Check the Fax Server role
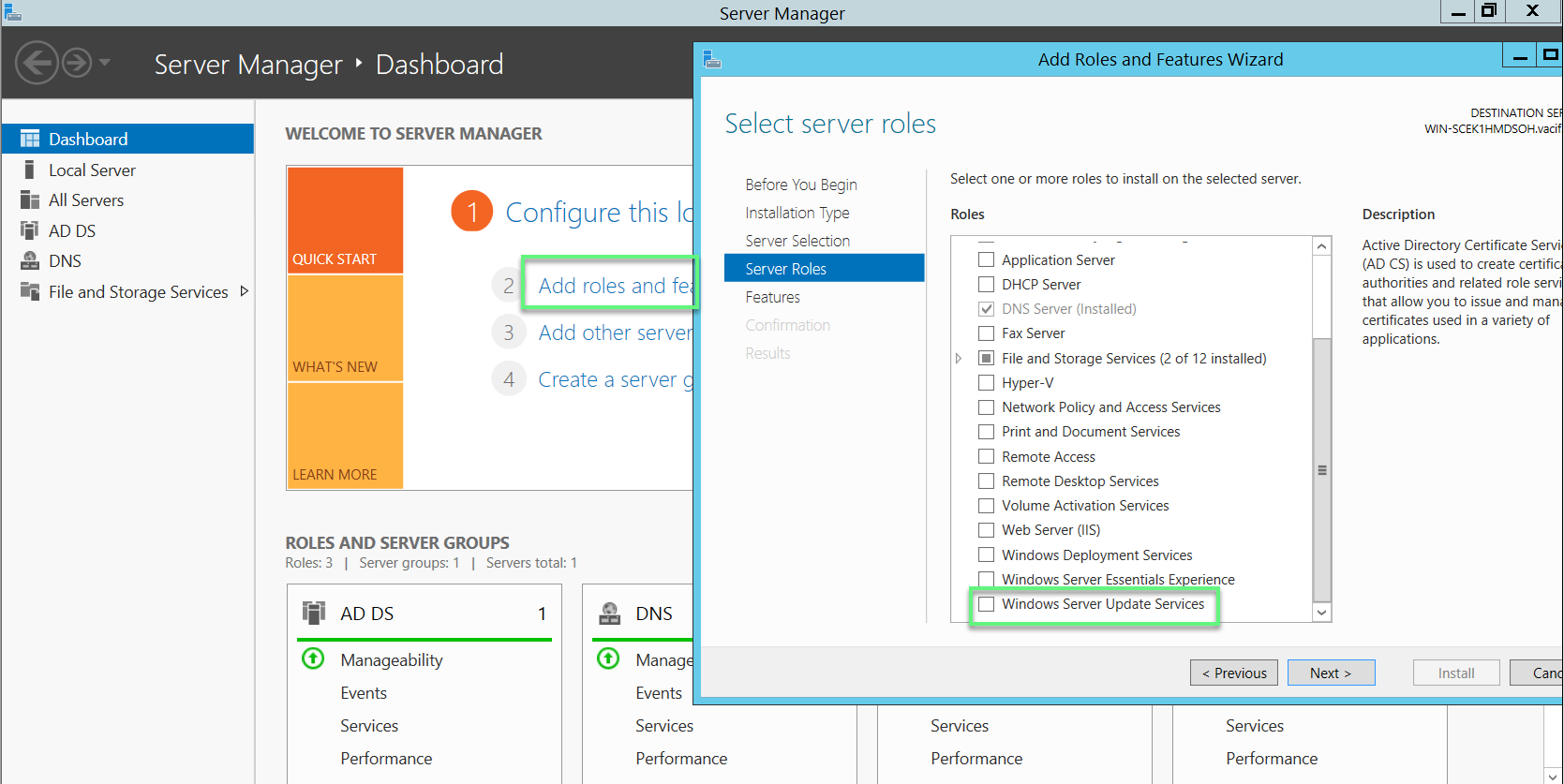This screenshot has height=784, width=1564. coord(986,333)
